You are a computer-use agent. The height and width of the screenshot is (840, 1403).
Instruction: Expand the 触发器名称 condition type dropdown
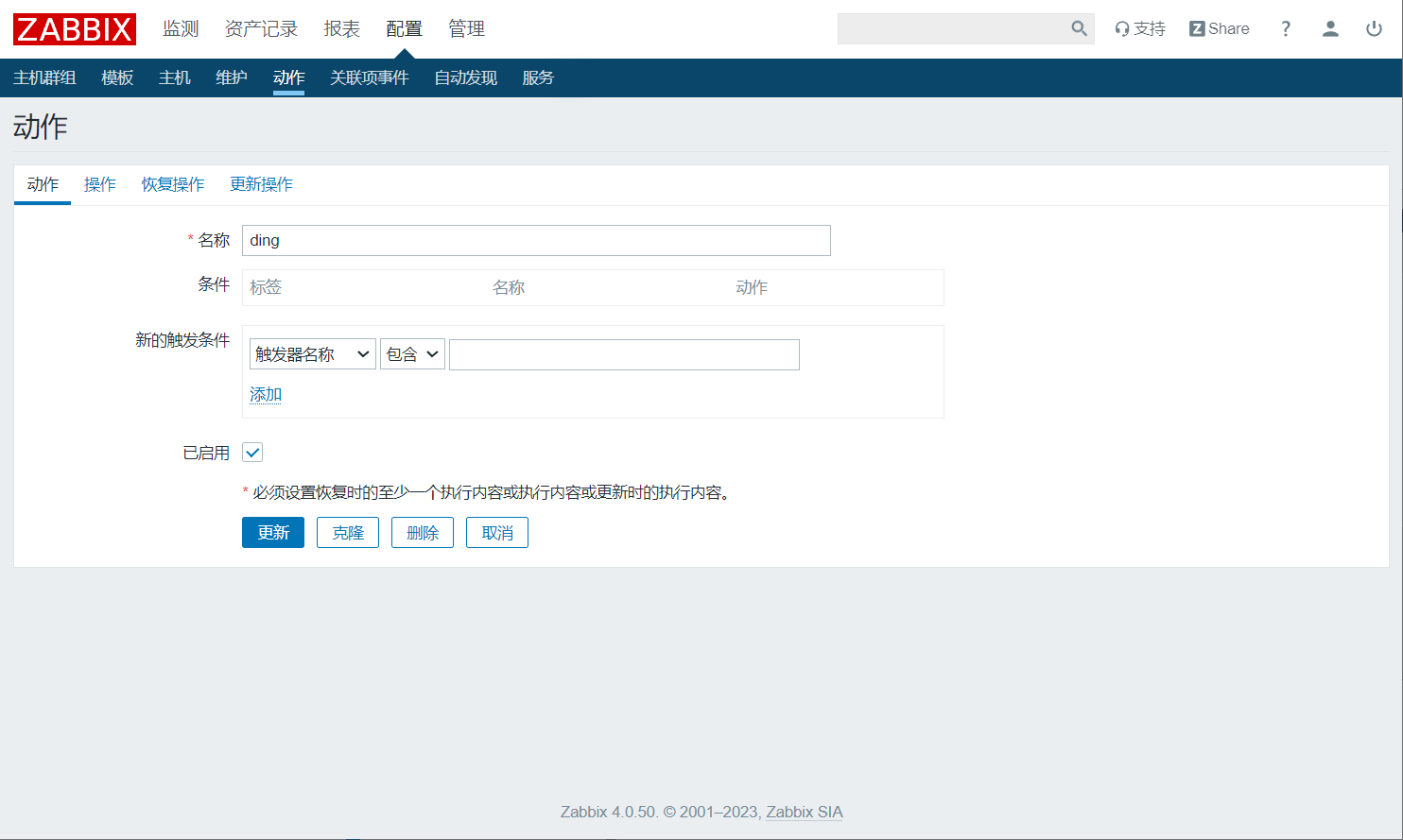(312, 354)
